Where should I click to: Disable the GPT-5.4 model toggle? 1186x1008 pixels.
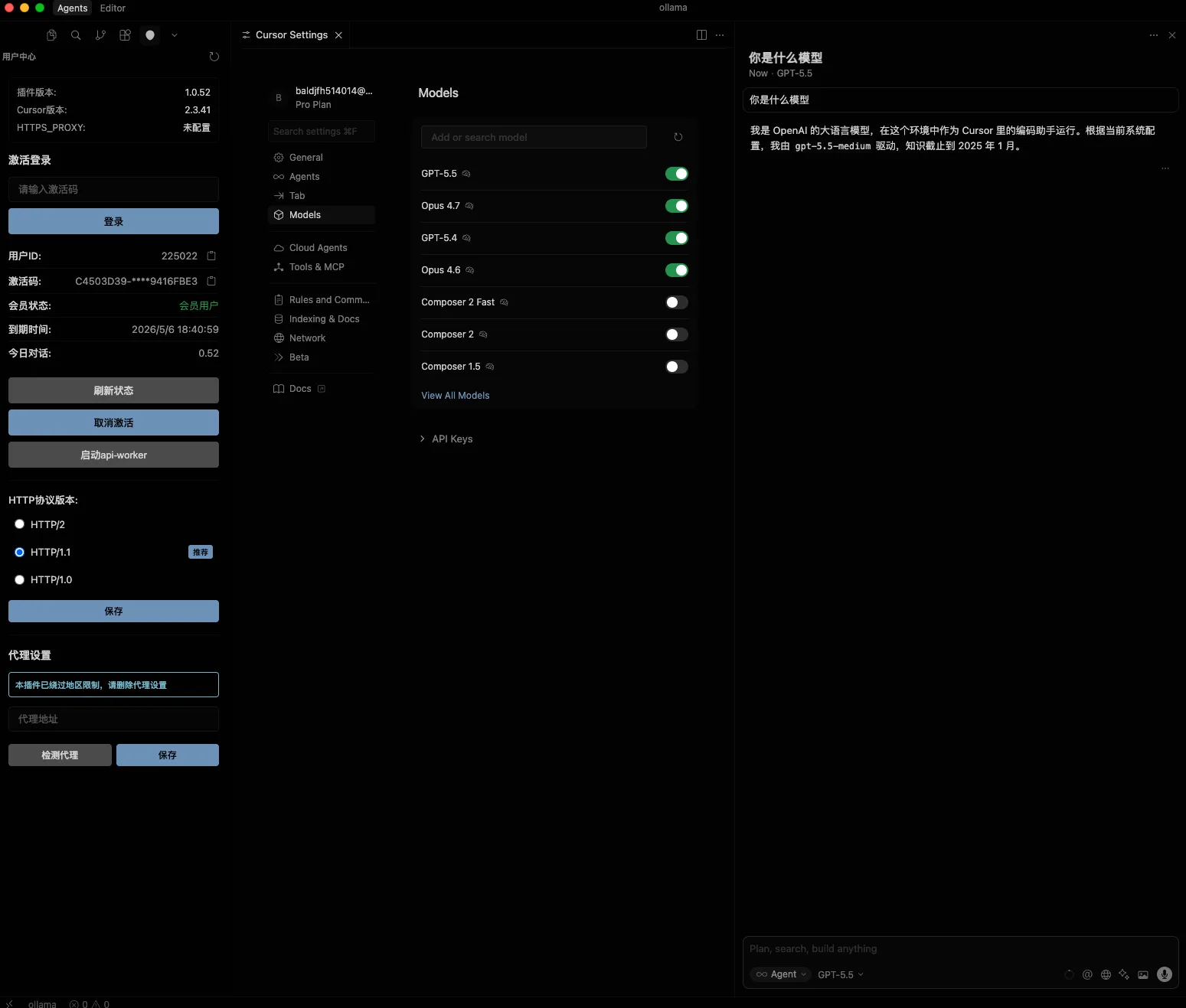click(x=677, y=238)
